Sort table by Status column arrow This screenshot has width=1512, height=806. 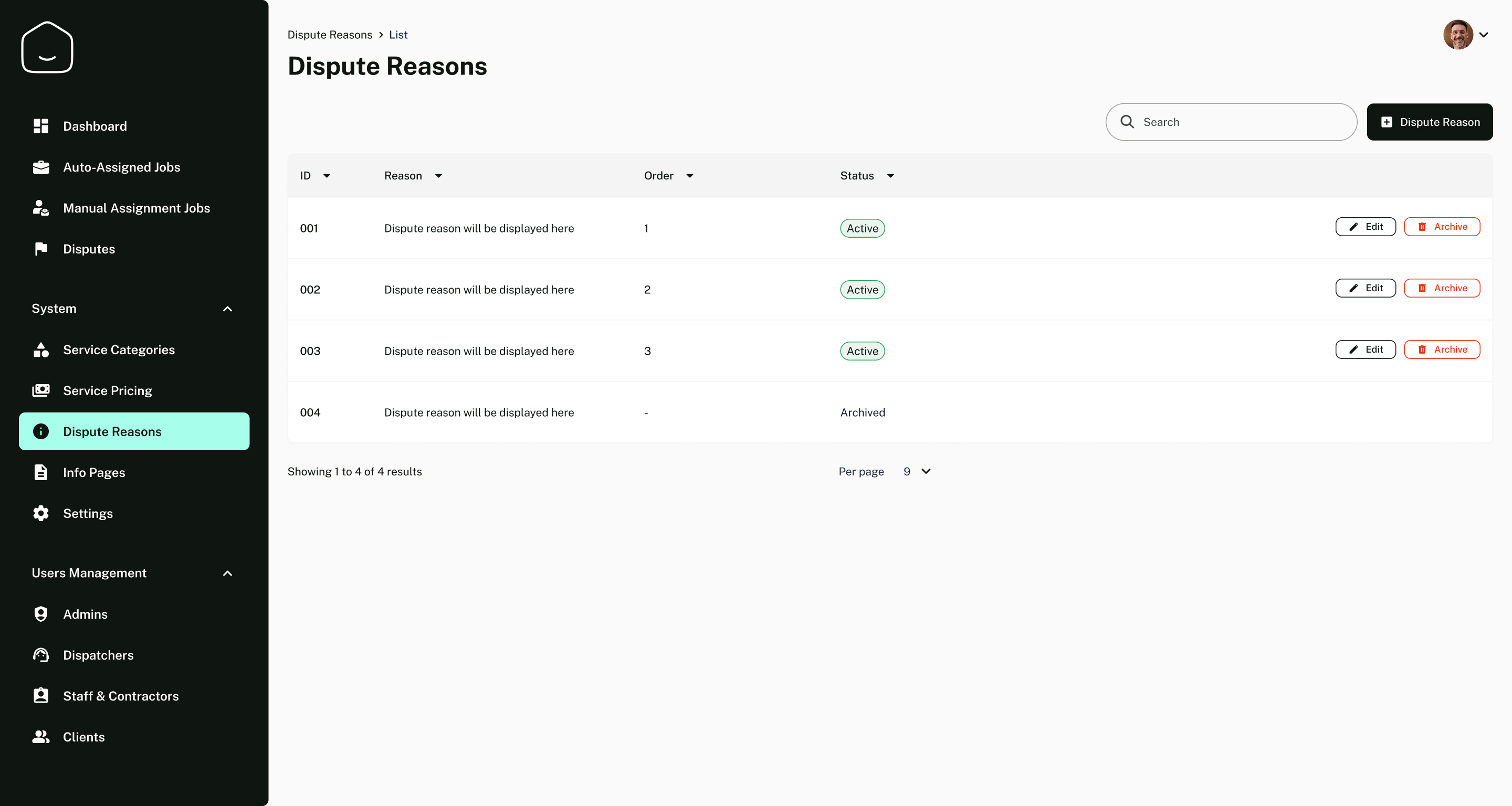890,176
